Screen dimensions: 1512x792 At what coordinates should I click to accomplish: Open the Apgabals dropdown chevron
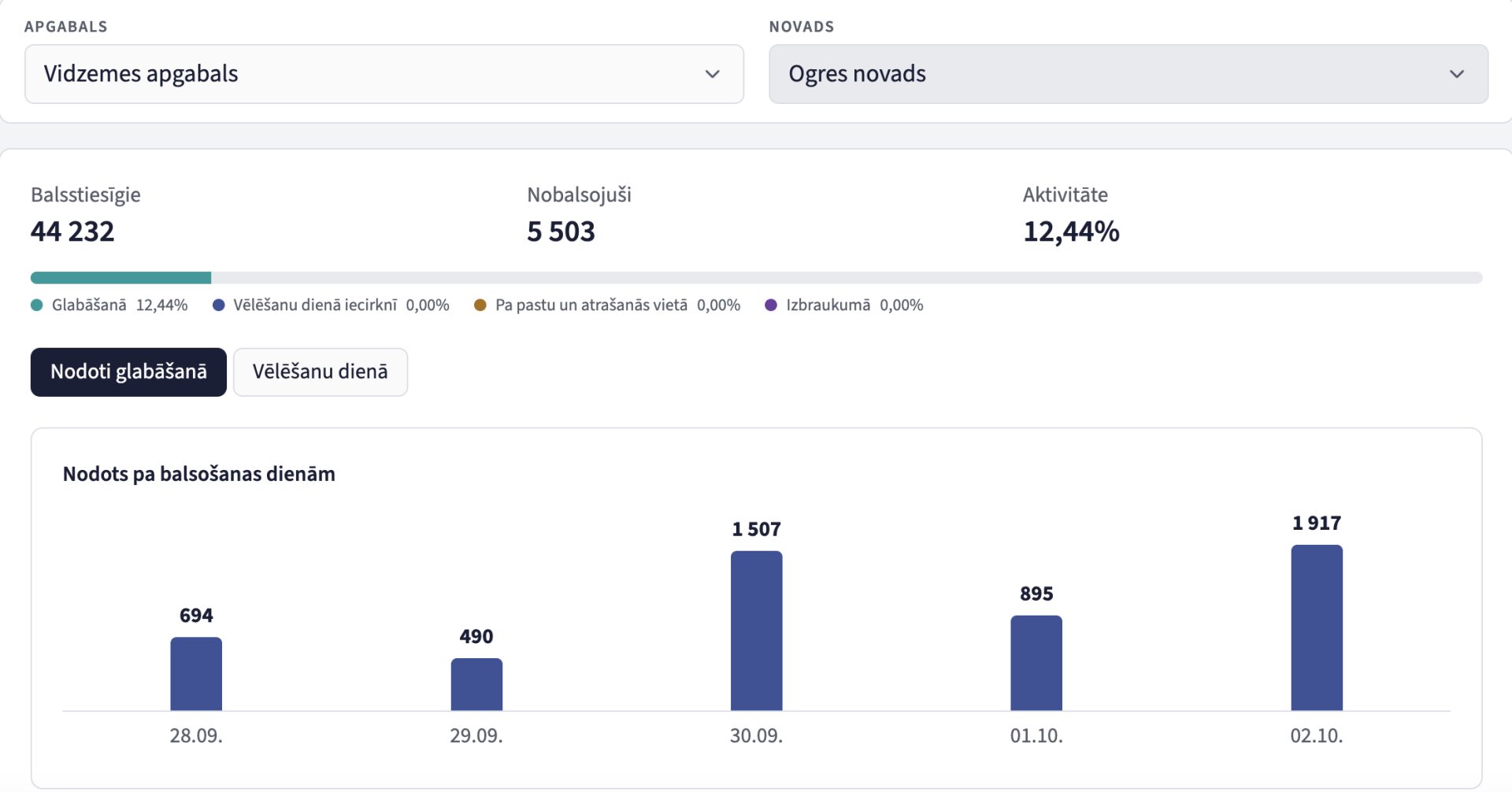(x=712, y=74)
